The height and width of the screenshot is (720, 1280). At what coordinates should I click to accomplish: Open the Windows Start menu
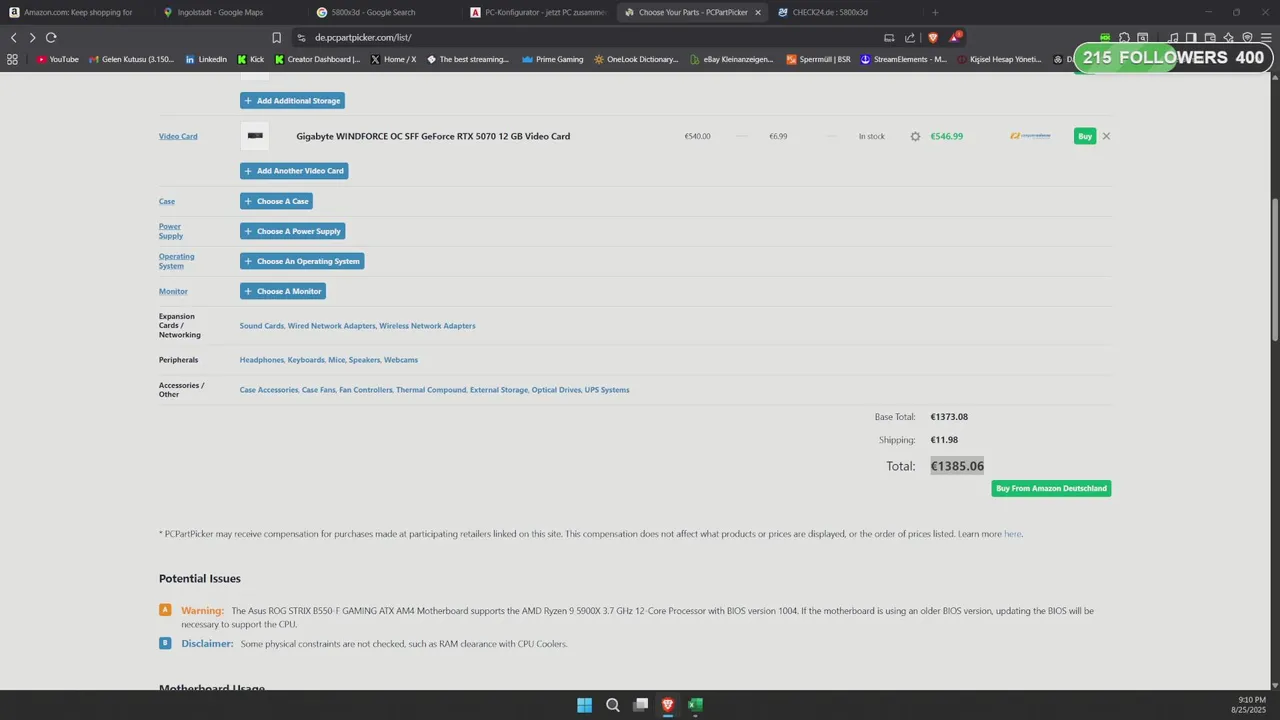click(584, 705)
